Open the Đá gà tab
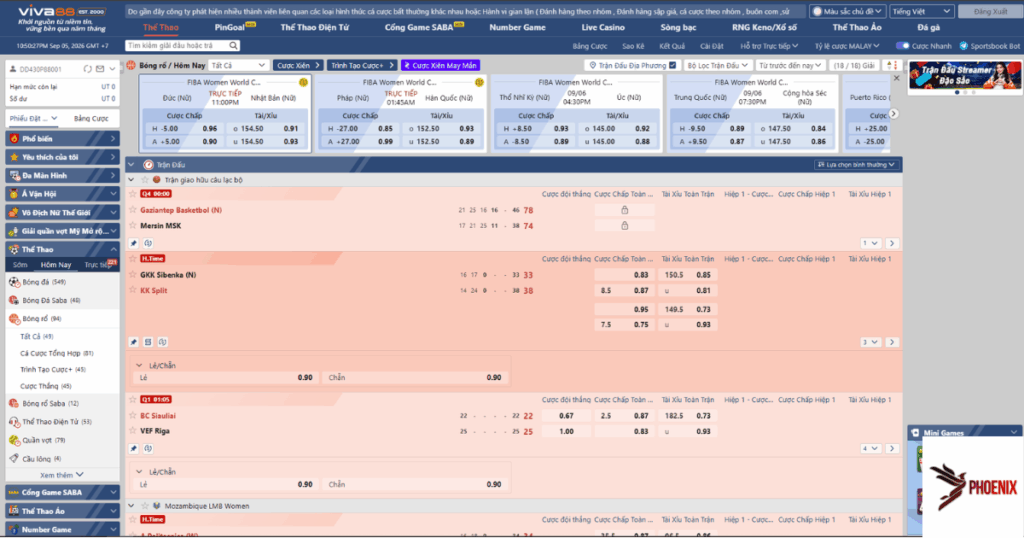1024x538 pixels. (928, 27)
